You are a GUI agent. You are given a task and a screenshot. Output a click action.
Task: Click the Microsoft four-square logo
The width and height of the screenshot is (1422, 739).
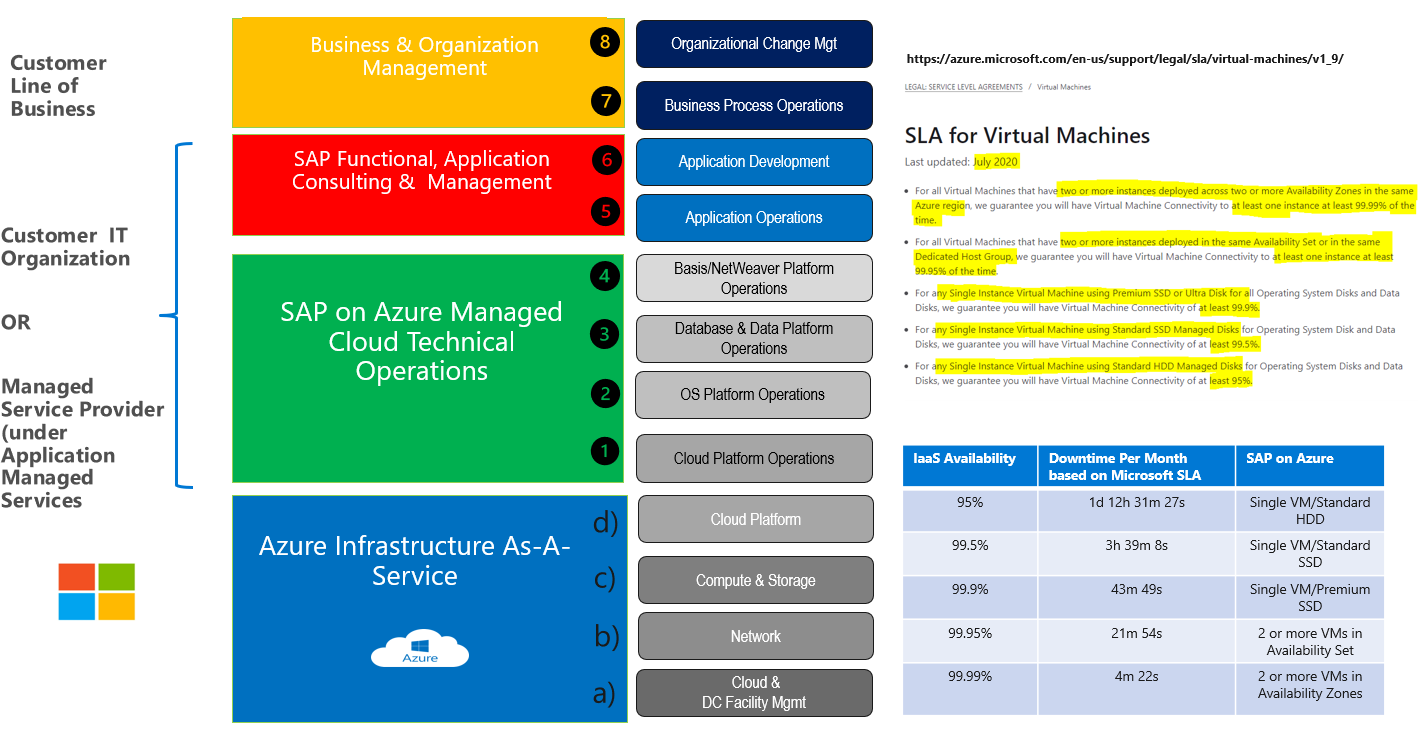coord(96,592)
